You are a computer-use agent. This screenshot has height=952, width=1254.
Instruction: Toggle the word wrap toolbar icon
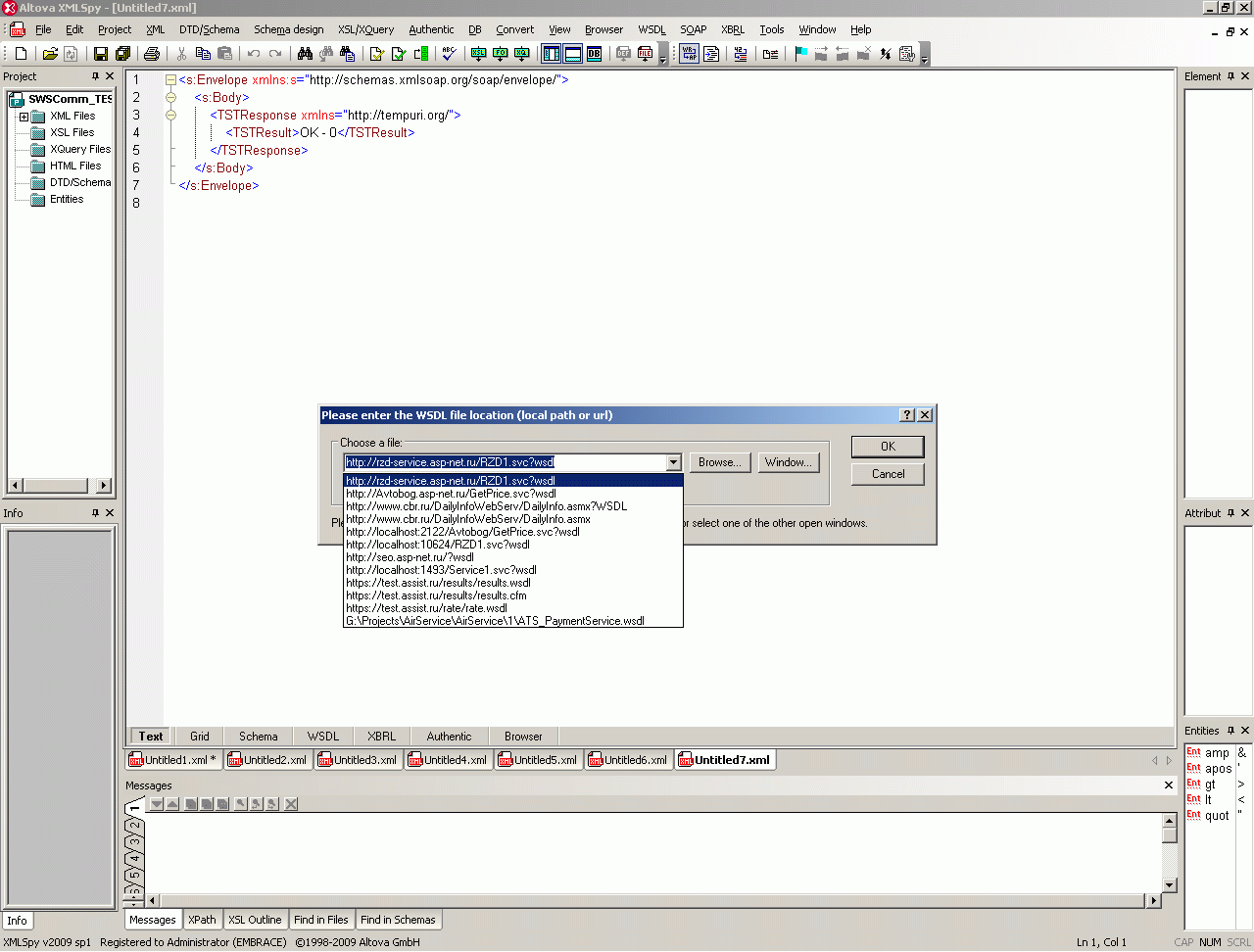pyautogui.click(x=690, y=54)
